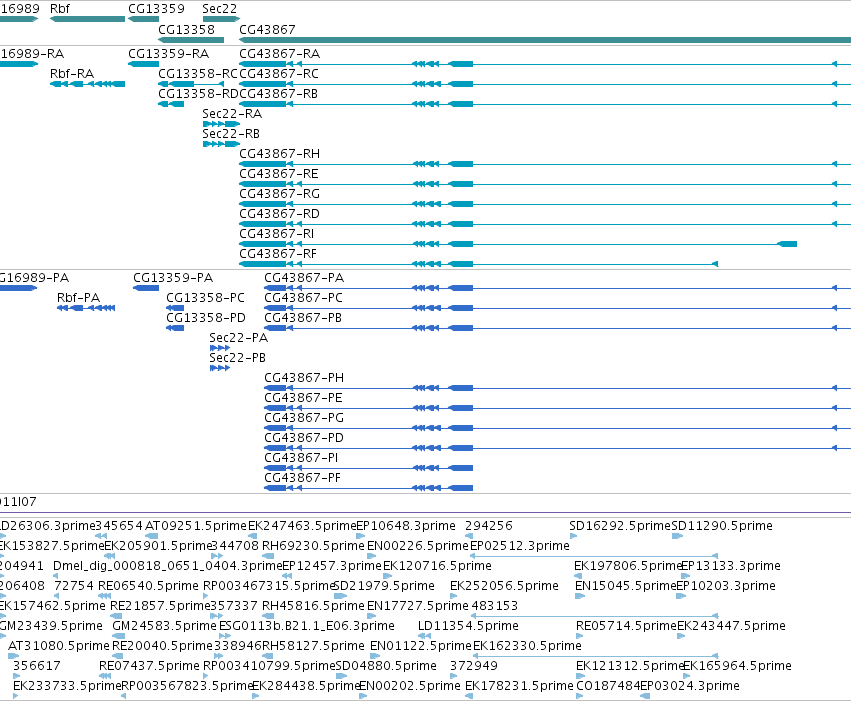This screenshot has width=851, height=701.
Task: Select EST label 'LD11354.5prime'
Action: 468,626
